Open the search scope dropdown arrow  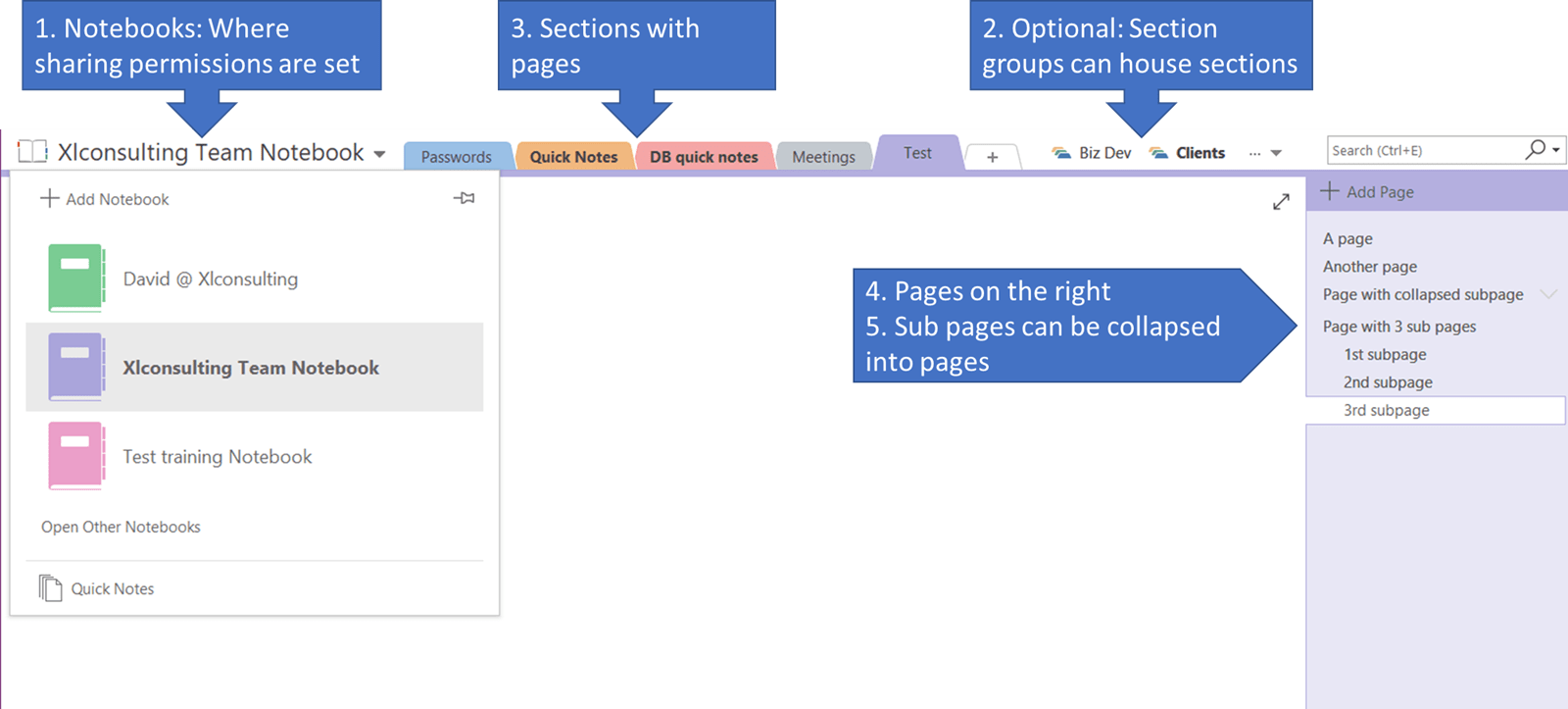tap(1556, 150)
